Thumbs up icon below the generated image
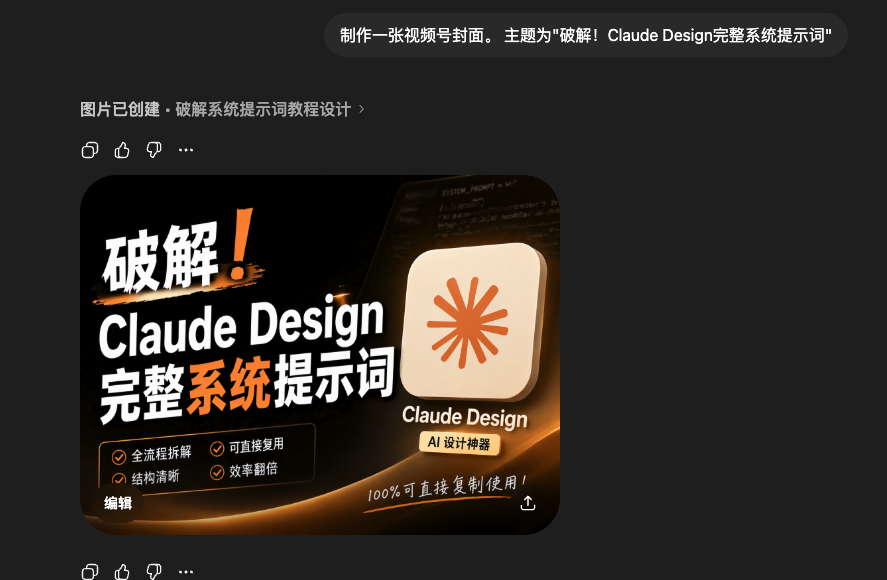This screenshot has height=580, width=887. [x=122, y=572]
